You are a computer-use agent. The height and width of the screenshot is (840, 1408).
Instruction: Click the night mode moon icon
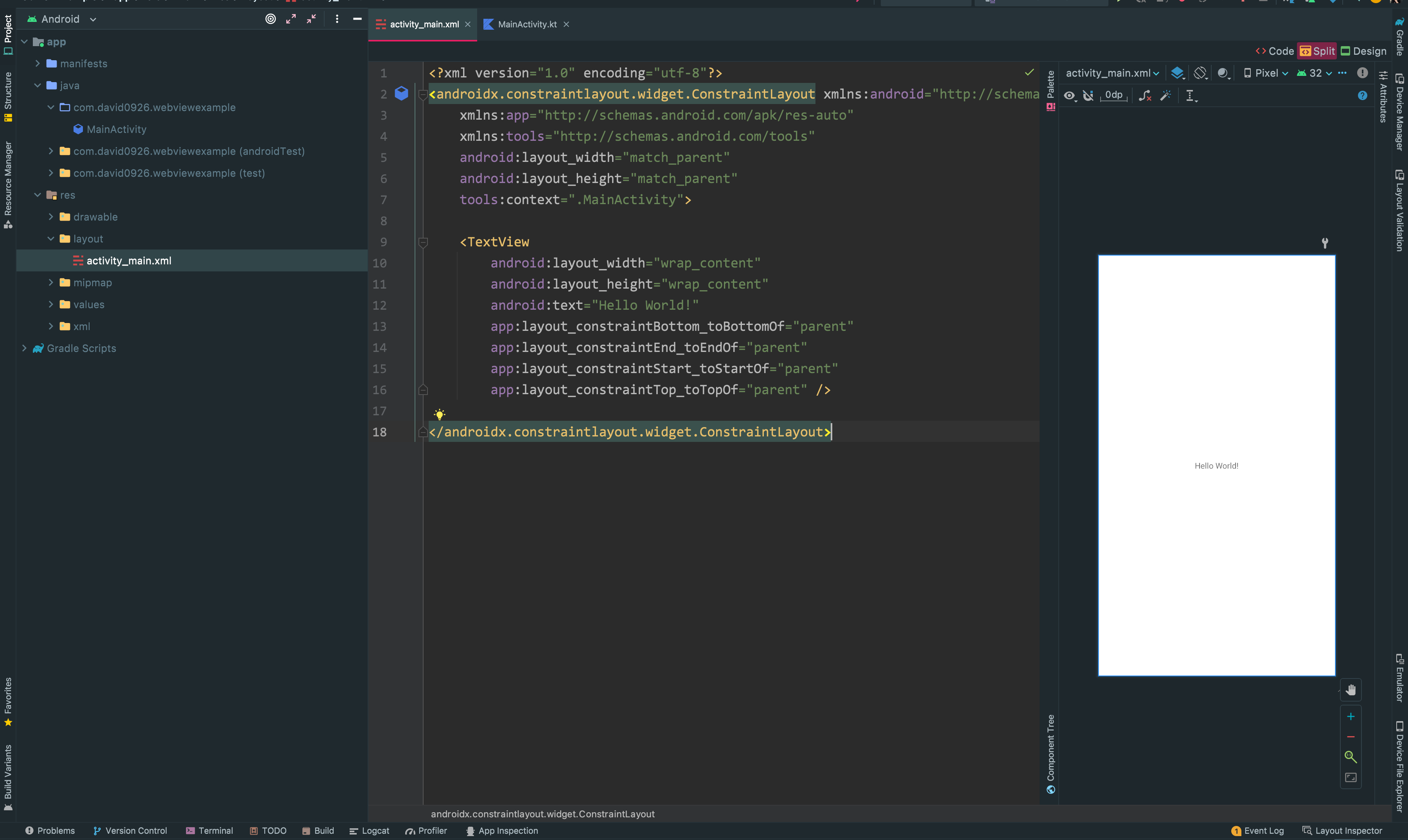tap(1223, 73)
